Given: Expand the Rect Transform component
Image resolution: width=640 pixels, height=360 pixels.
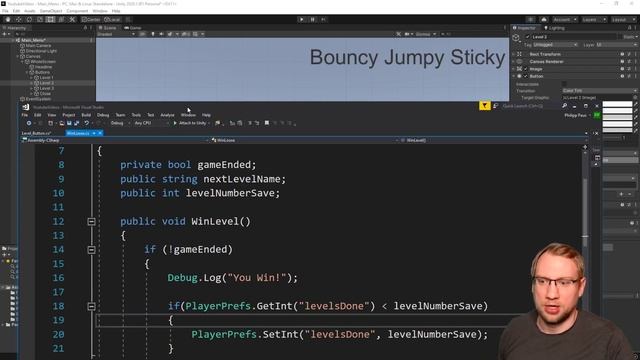Looking at the screenshot, I should point(514,54).
